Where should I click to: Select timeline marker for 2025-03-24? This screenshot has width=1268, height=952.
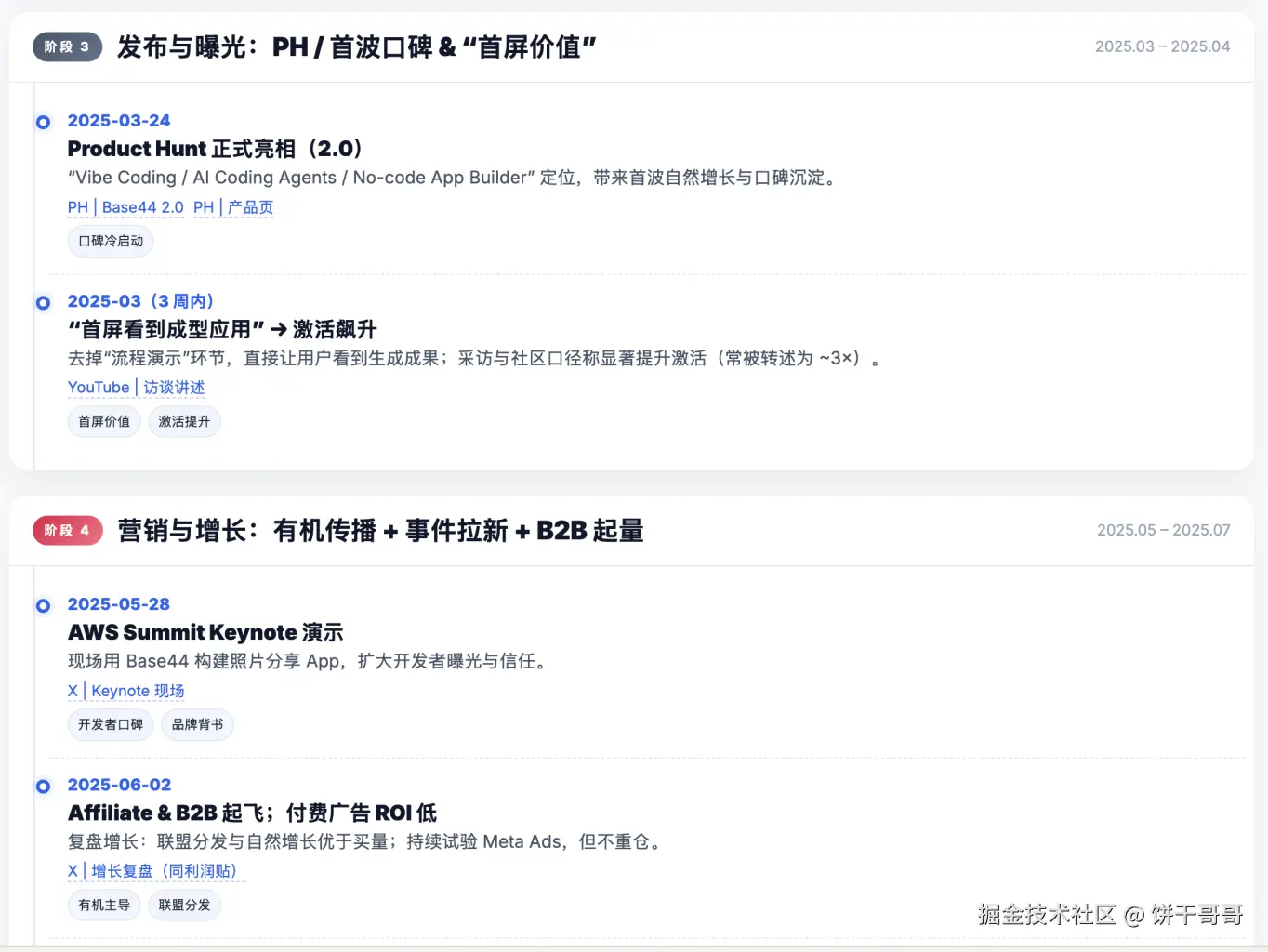(x=43, y=122)
